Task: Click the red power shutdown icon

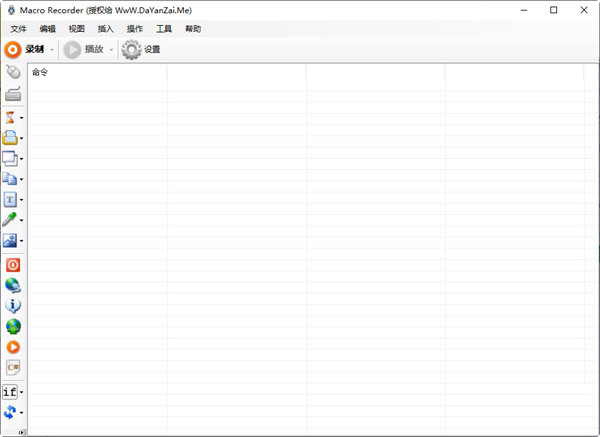Action: [12, 265]
